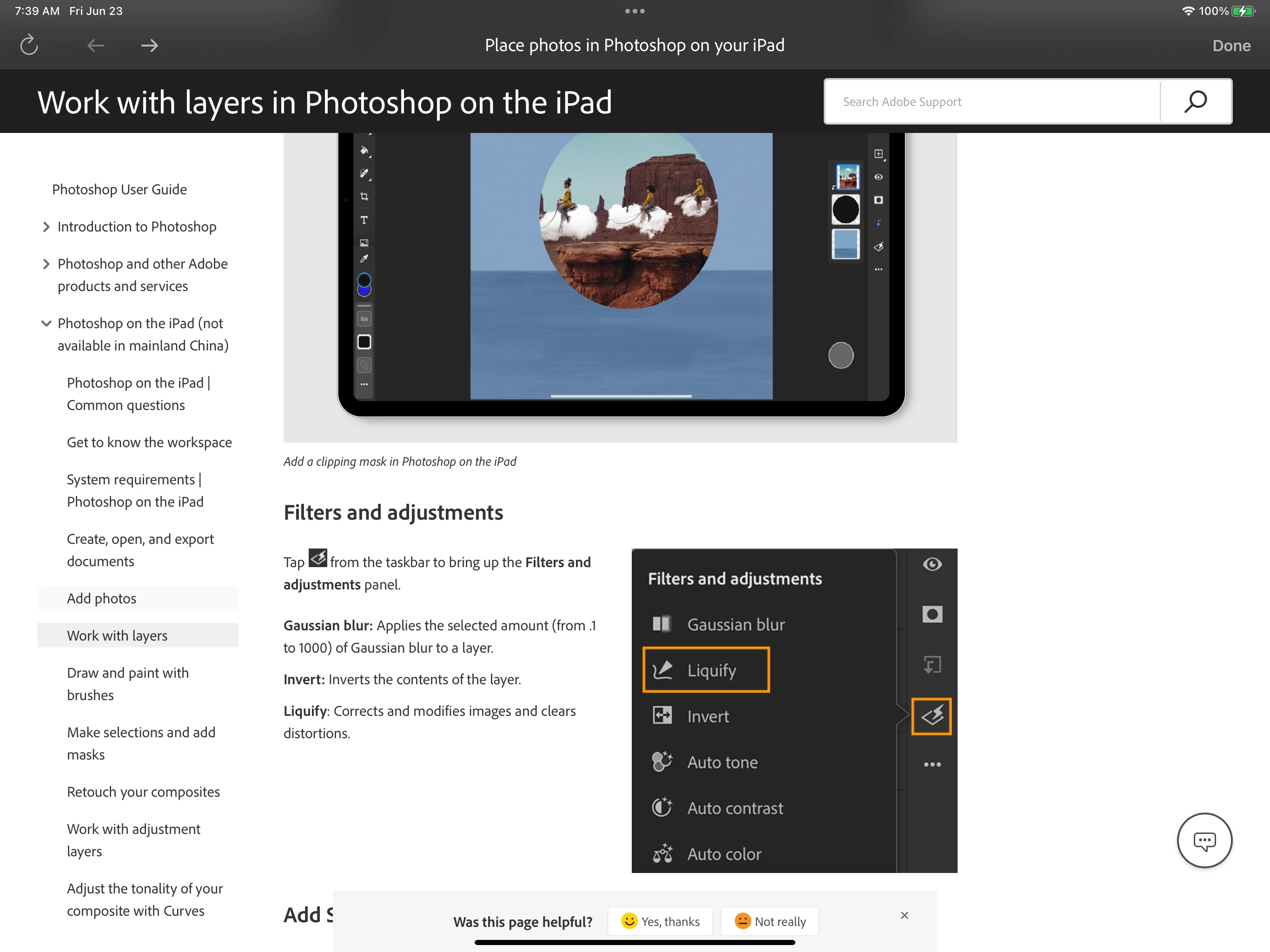
Task: Click the search magnifier icon
Action: (x=1195, y=102)
